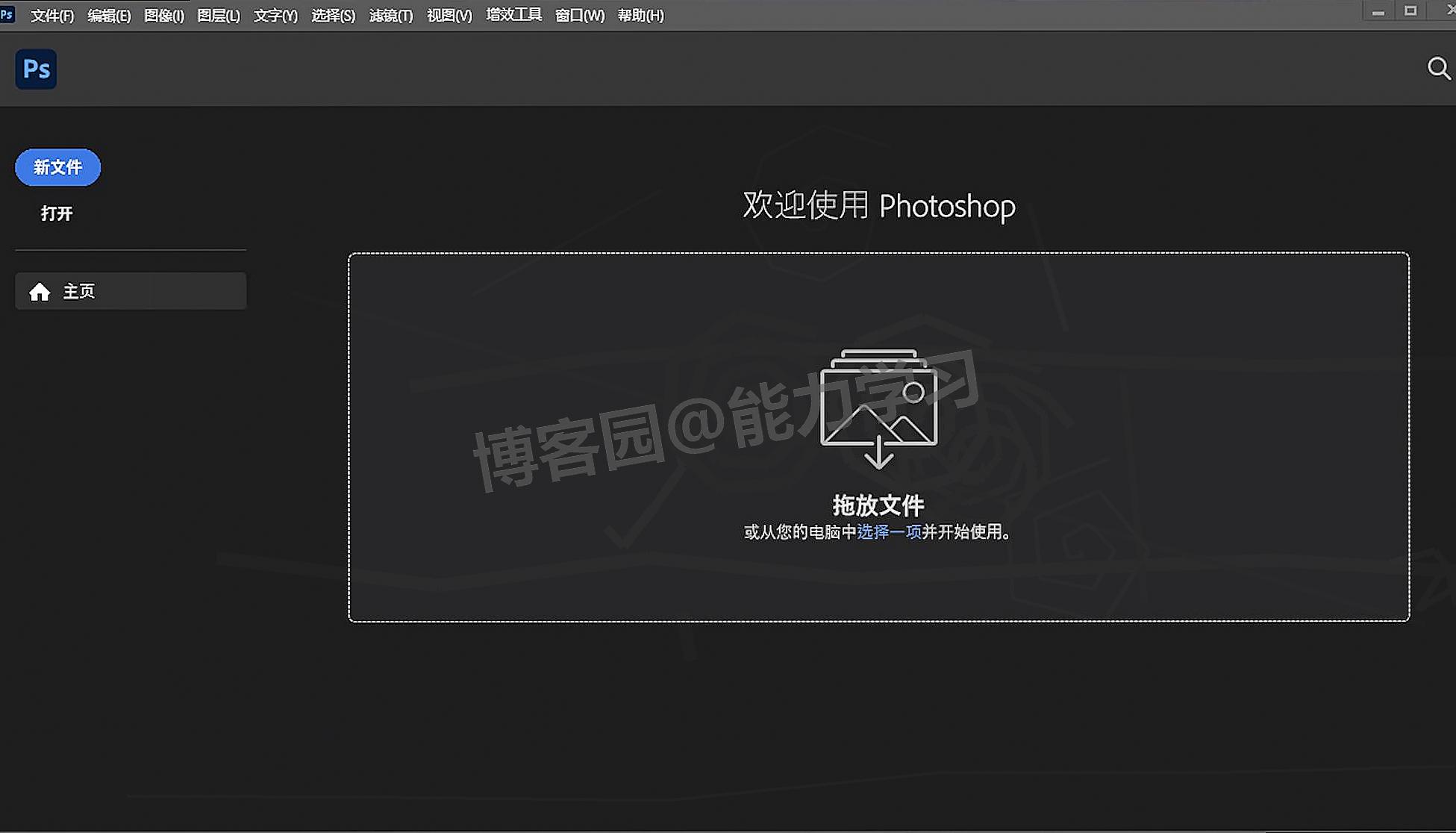Open the 文字(Y) Type menu
The height and width of the screenshot is (833, 1456).
275,16
